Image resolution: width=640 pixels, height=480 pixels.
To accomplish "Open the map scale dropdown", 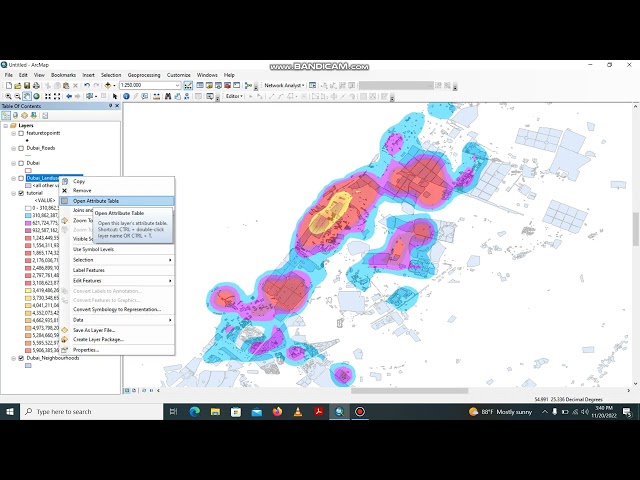I will coord(177,85).
